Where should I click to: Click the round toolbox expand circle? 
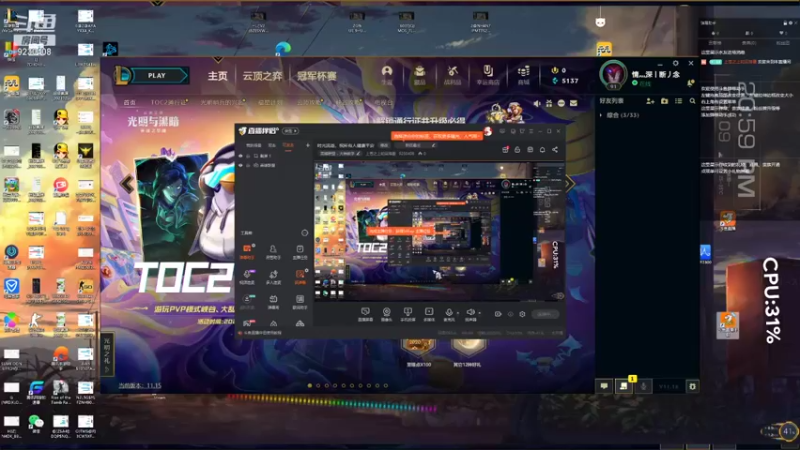(305, 233)
